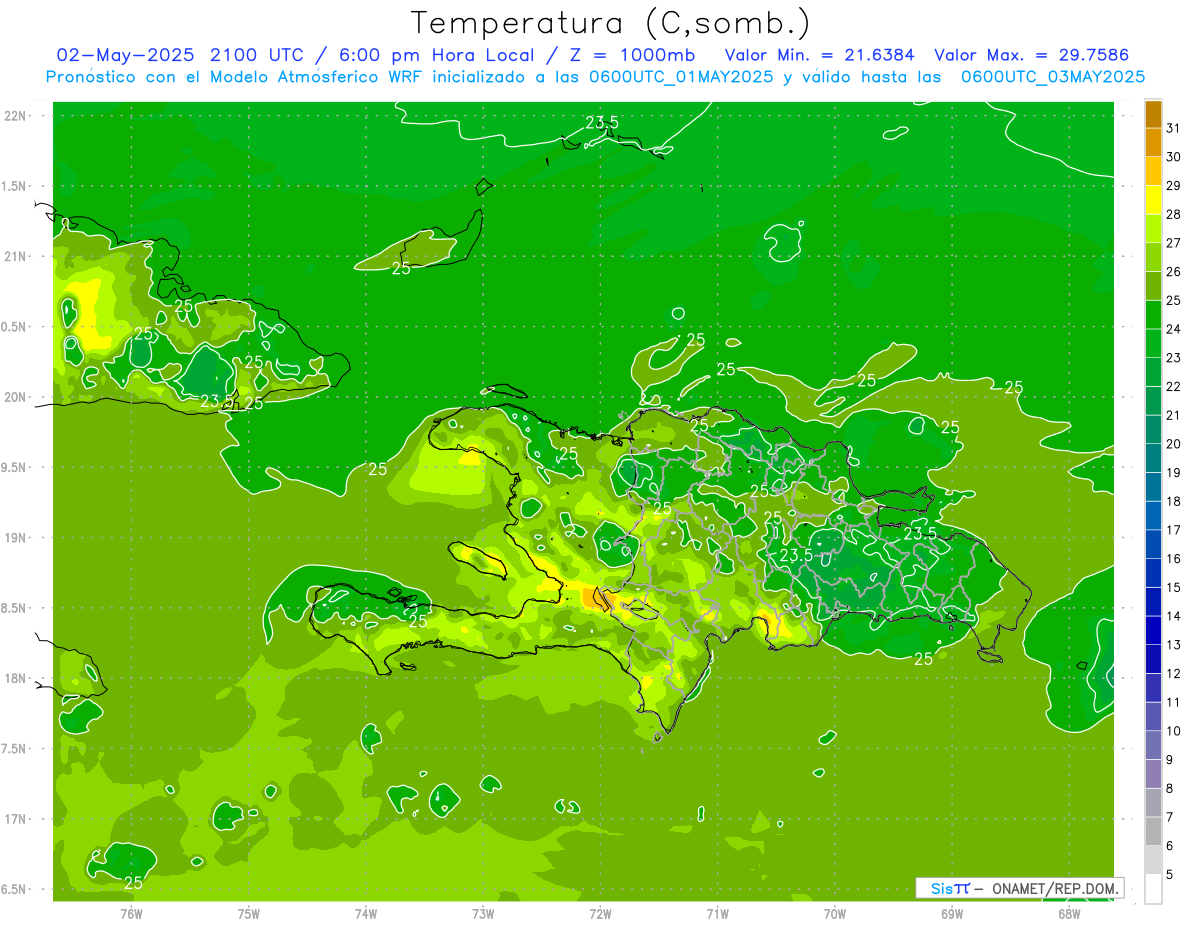Click the 71W longitude axis label
The image size is (1200, 927).
click(x=717, y=914)
